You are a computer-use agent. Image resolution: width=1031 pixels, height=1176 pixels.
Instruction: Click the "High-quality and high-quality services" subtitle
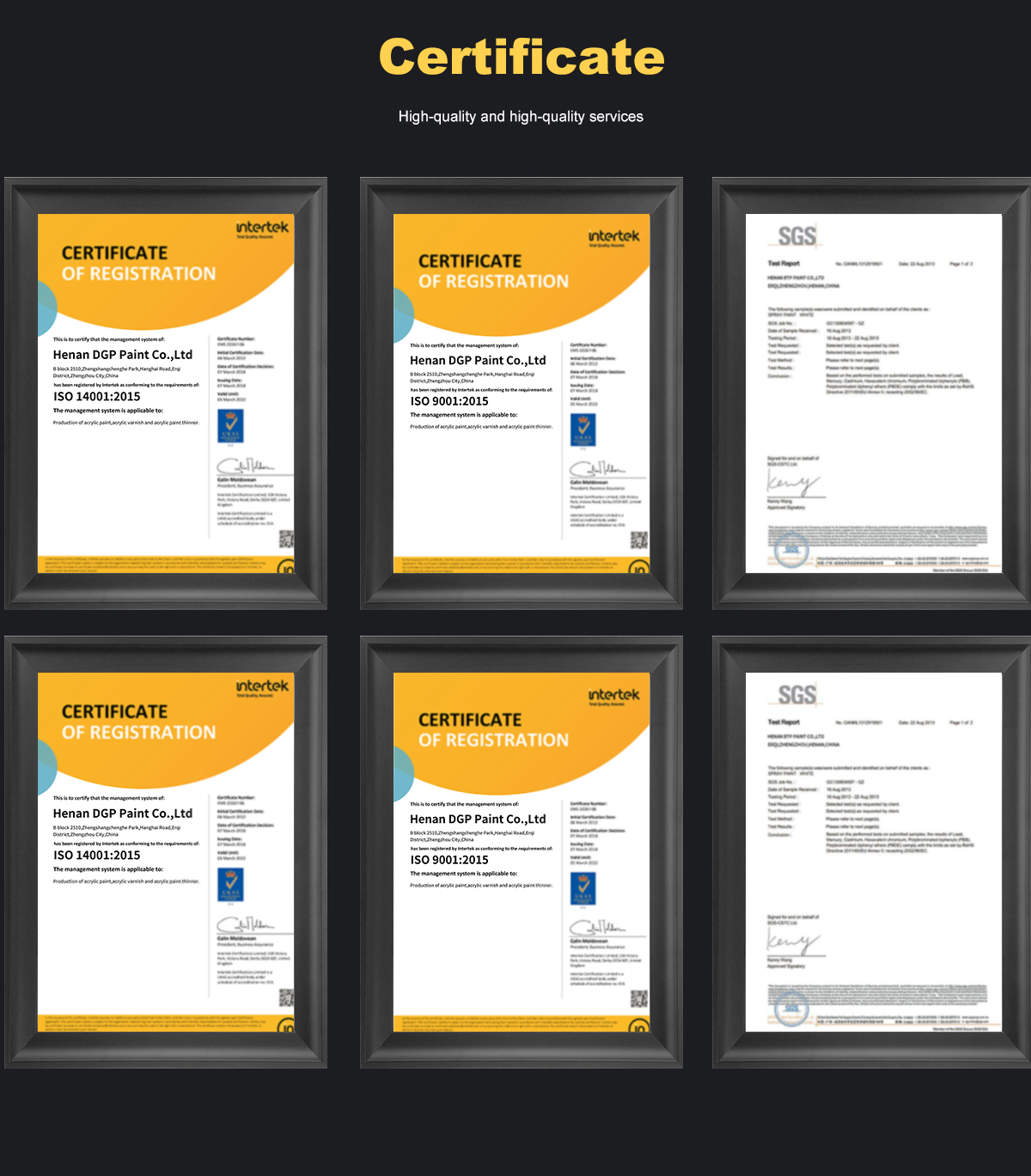coord(521,116)
